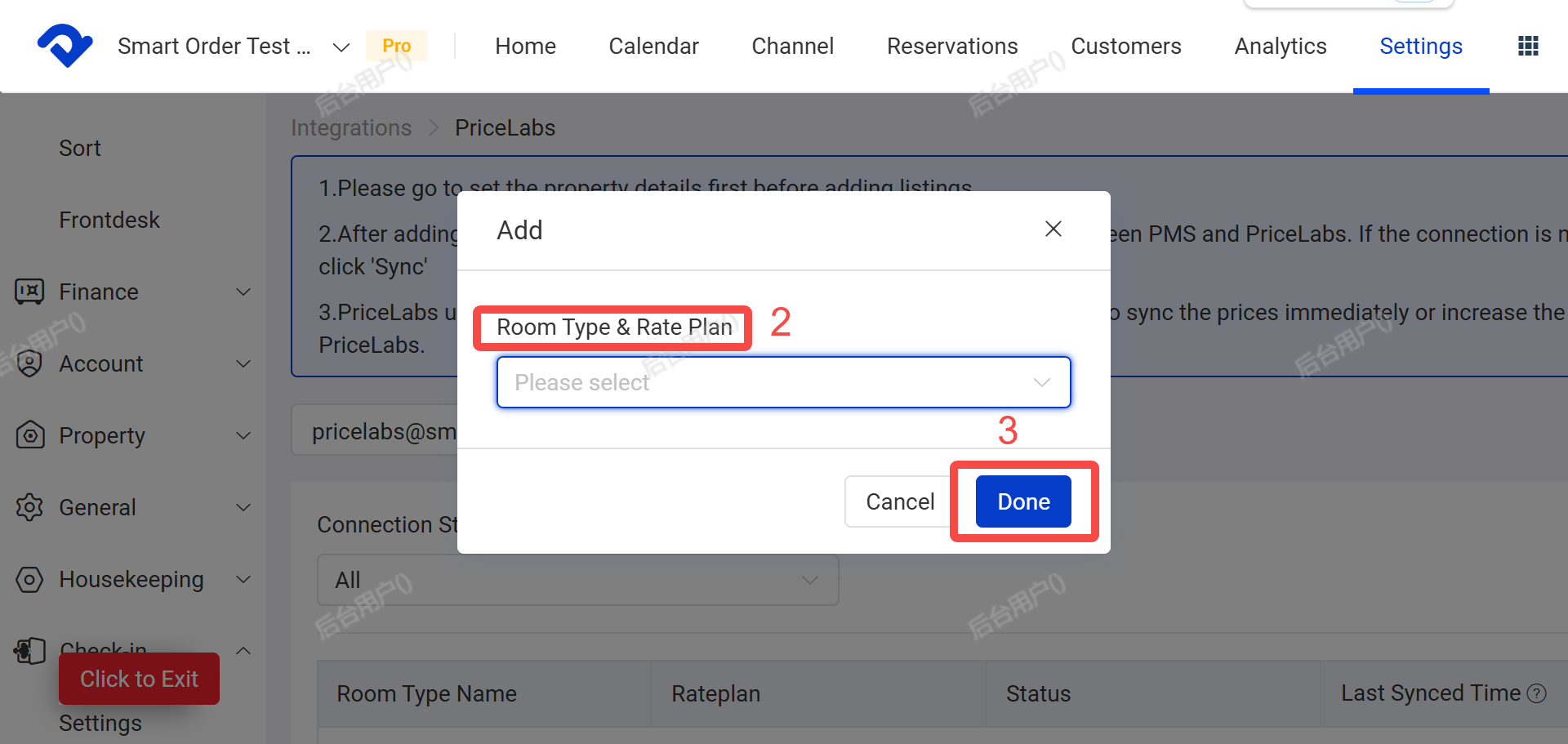Click the Property sidebar icon

coord(29,435)
